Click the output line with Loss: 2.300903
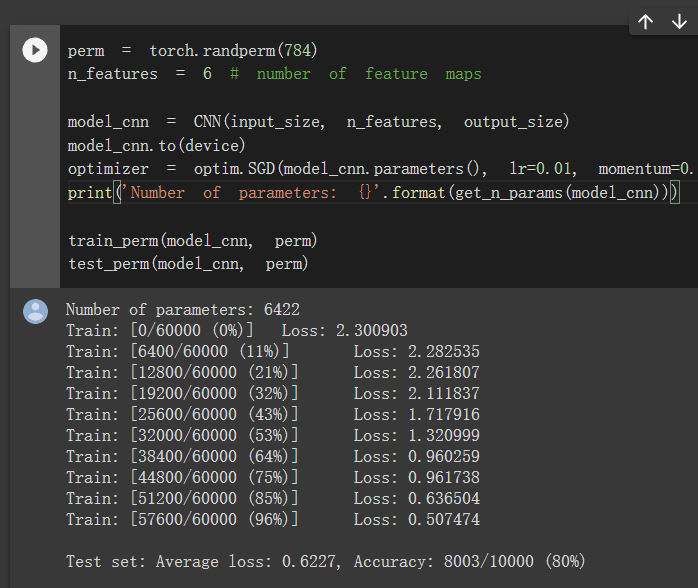Viewport: 698px width, 588px height. [237, 330]
